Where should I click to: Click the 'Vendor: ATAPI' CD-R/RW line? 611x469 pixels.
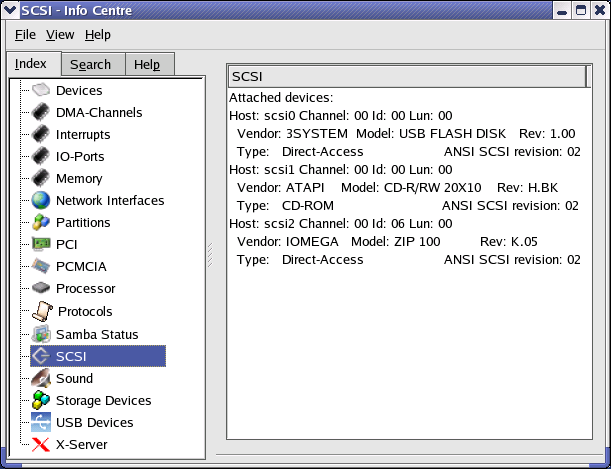tap(397, 187)
